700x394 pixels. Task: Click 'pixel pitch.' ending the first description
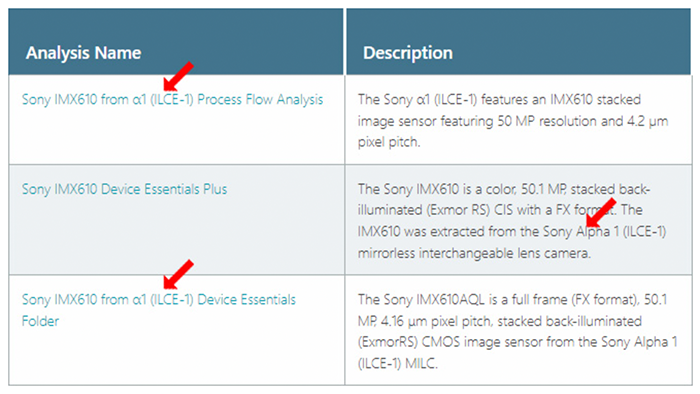pos(389,142)
